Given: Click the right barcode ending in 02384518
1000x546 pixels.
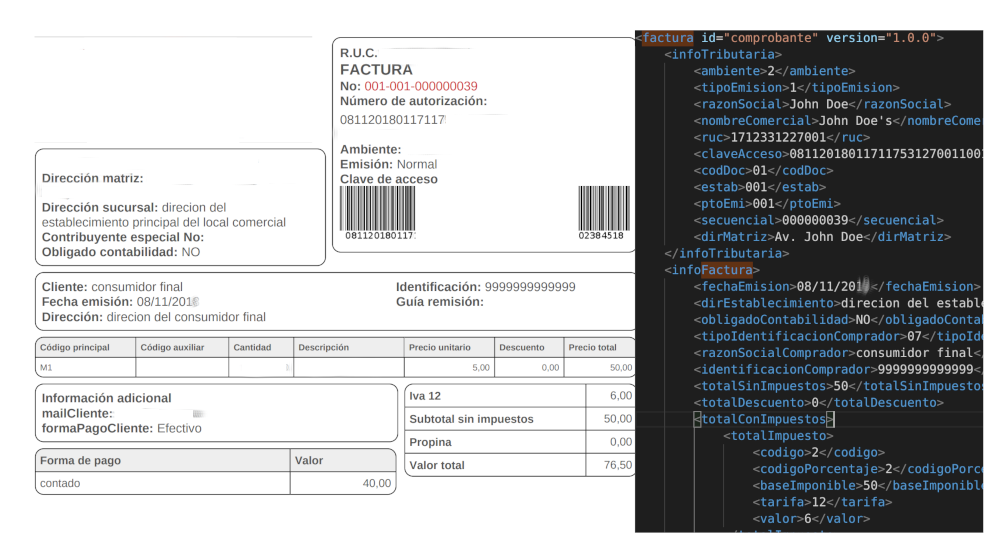Looking at the screenshot, I should coord(601,208).
